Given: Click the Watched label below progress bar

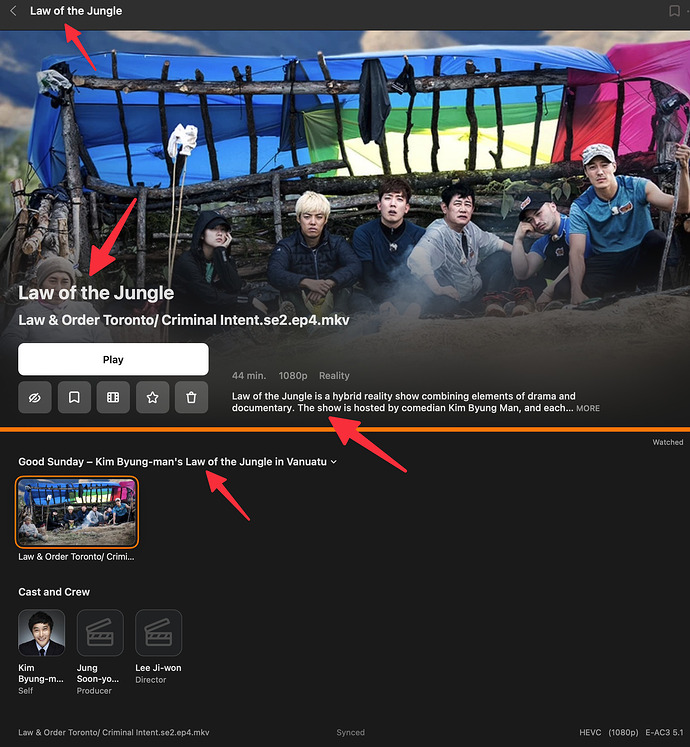Looking at the screenshot, I should pyautogui.click(x=668, y=442).
